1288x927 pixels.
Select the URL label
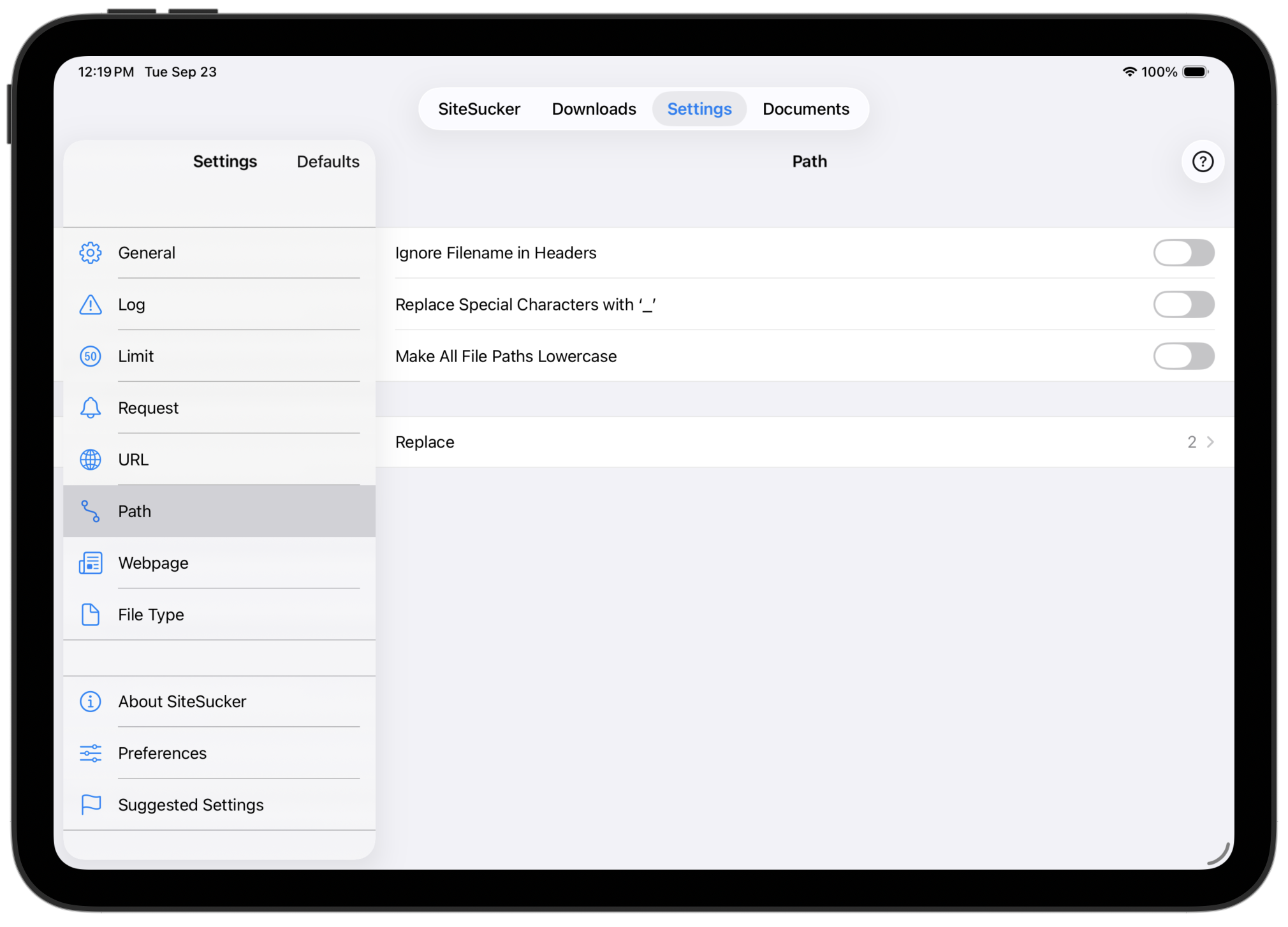point(133,460)
